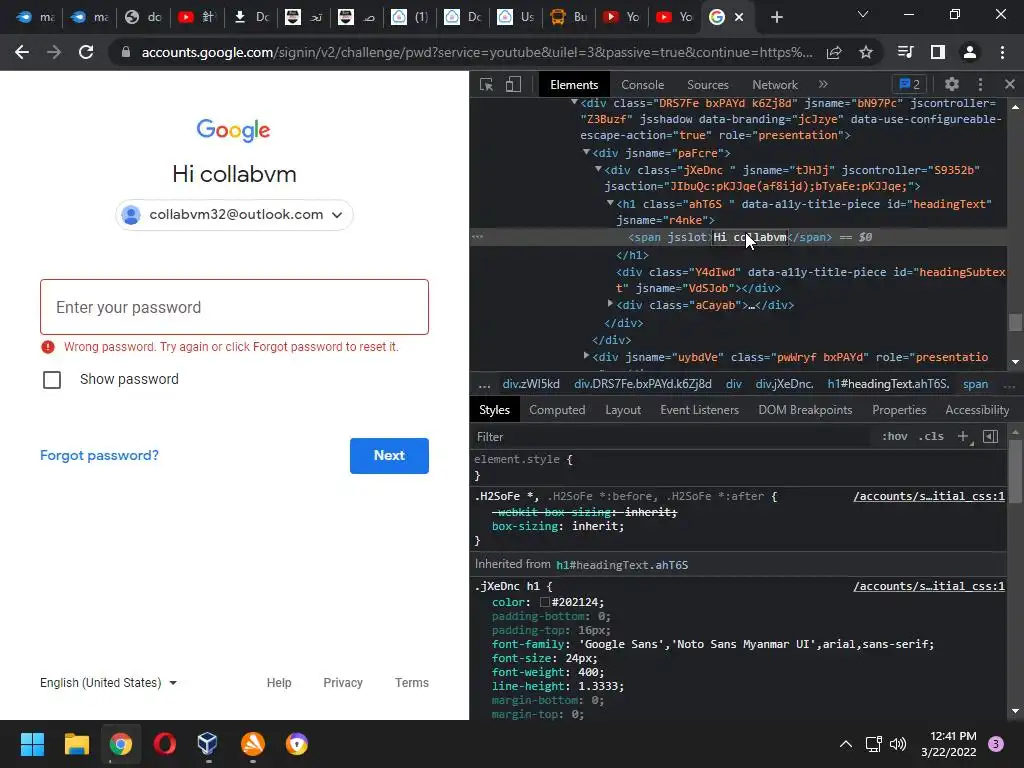Toggle the .cls element classes button
The width and height of the screenshot is (1024, 768).
click(x=931, y=436)
